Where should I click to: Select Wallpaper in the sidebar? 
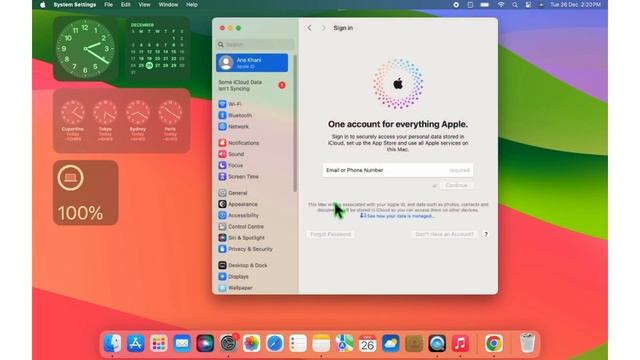click(236, 288)
